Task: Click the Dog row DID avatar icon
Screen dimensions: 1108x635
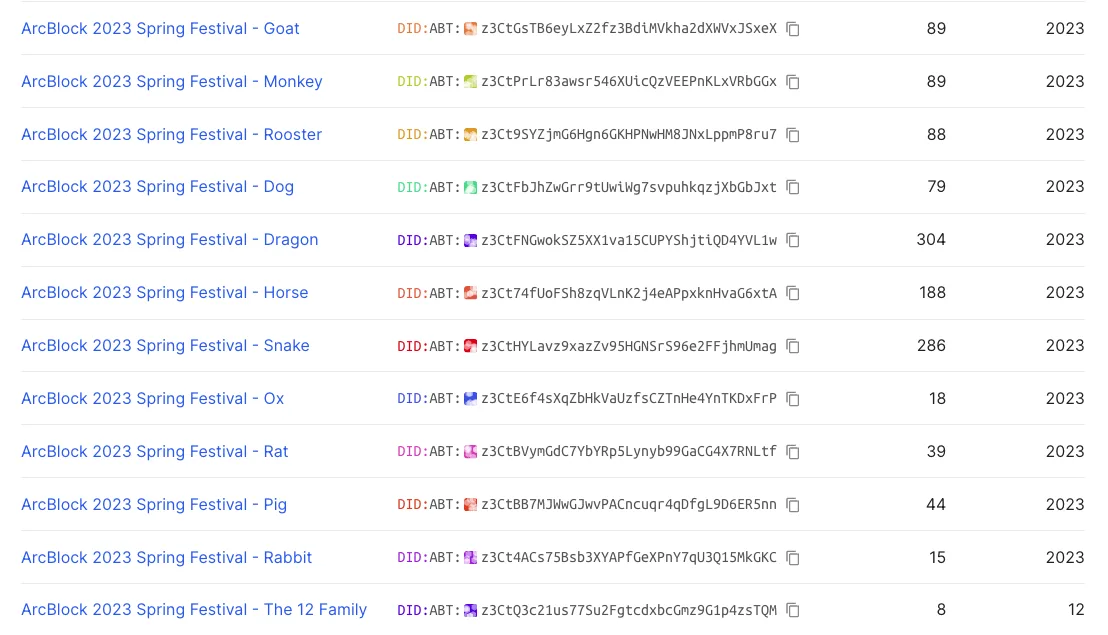Action: [470, 187]
